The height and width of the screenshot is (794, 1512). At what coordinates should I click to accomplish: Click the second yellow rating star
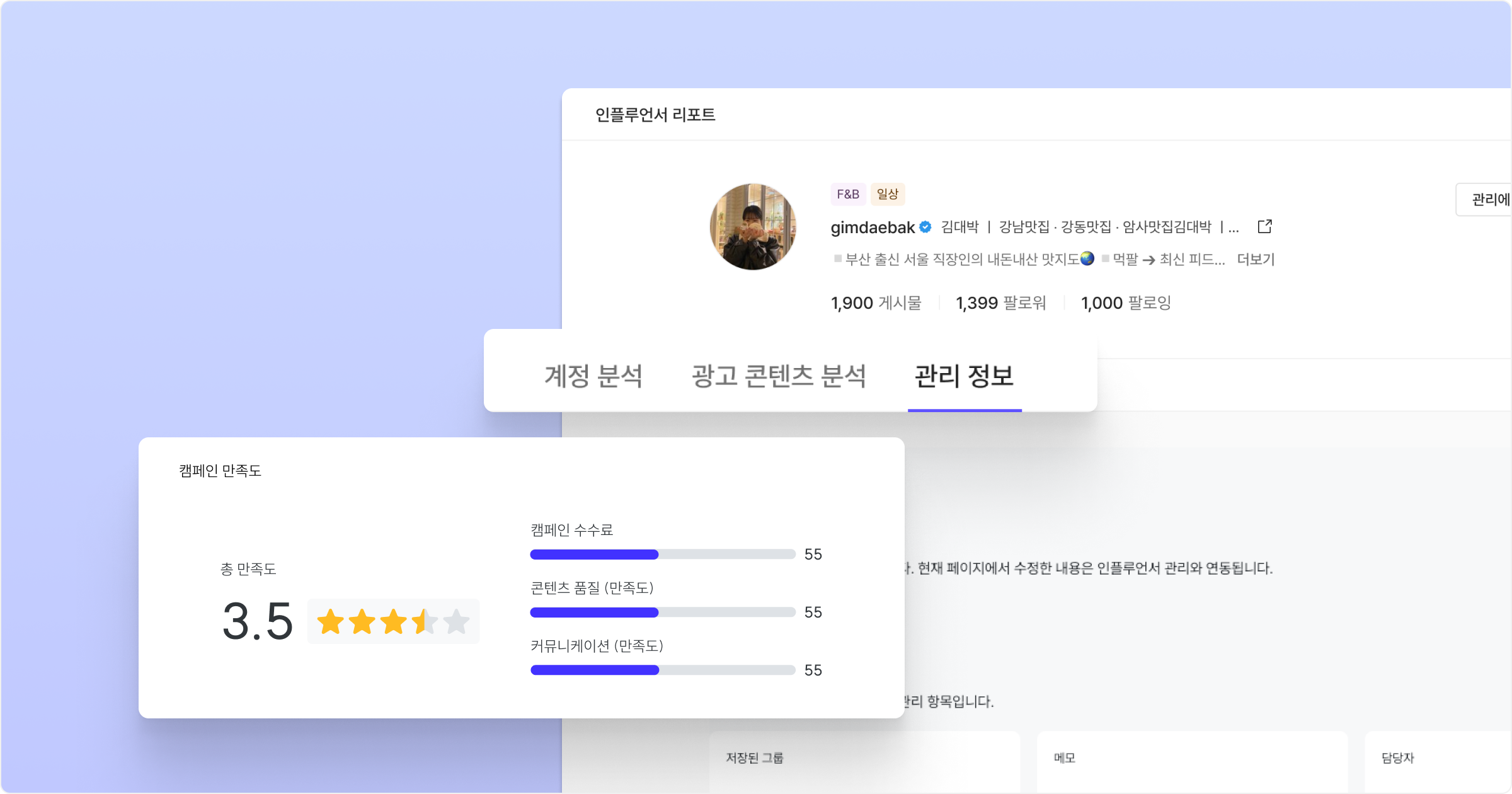click(362, 622)
